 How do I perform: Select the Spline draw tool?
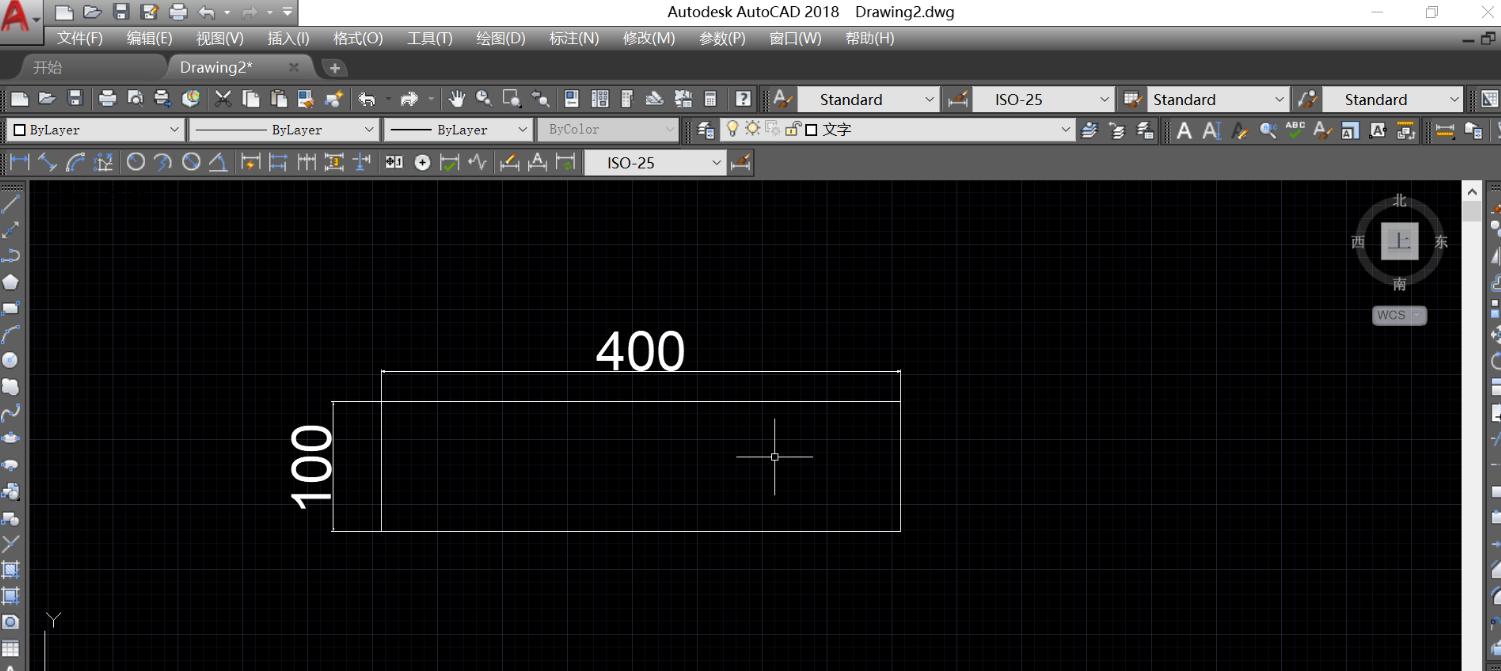(11, 412)
